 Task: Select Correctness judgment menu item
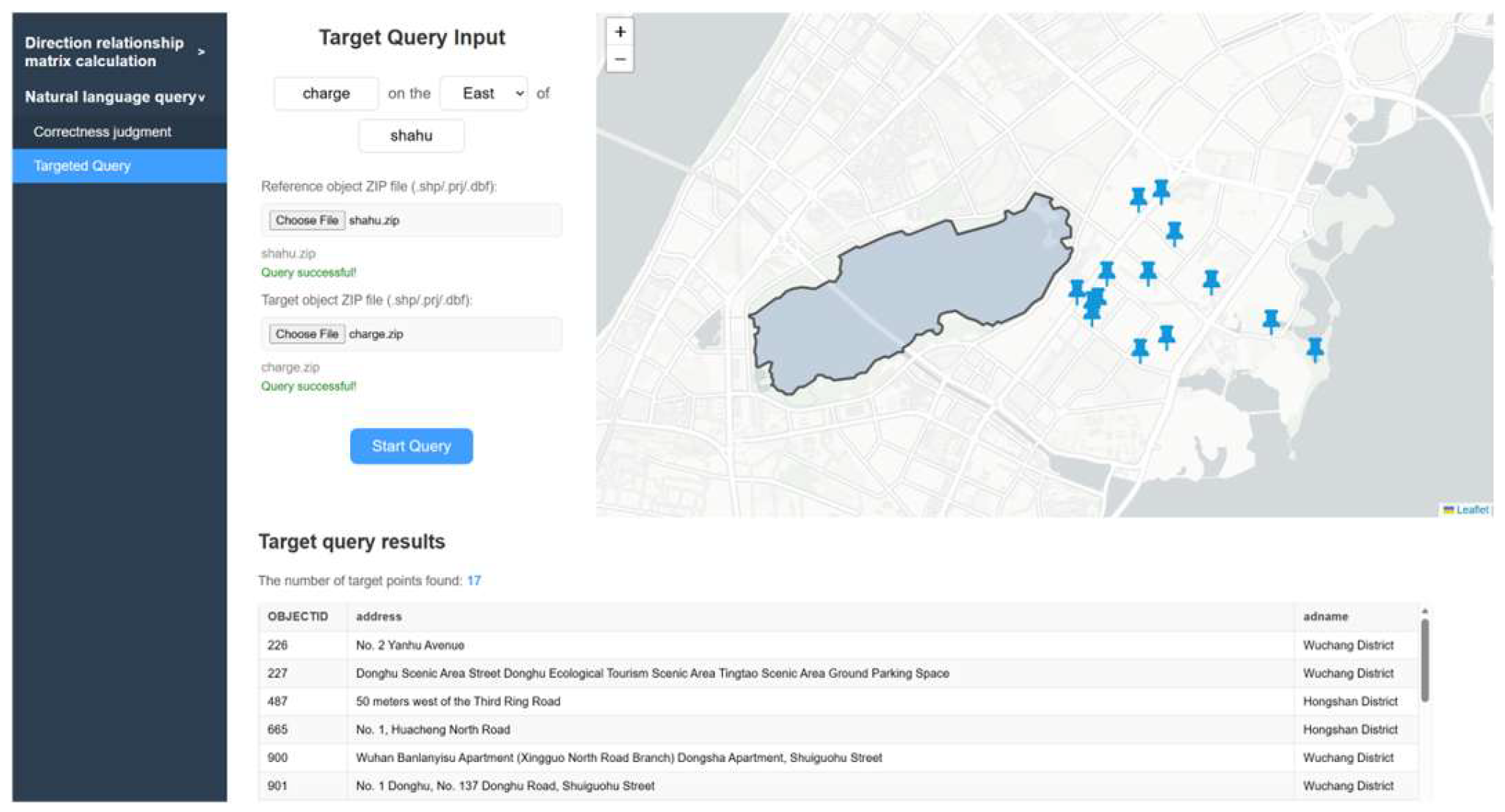point(102,132)
